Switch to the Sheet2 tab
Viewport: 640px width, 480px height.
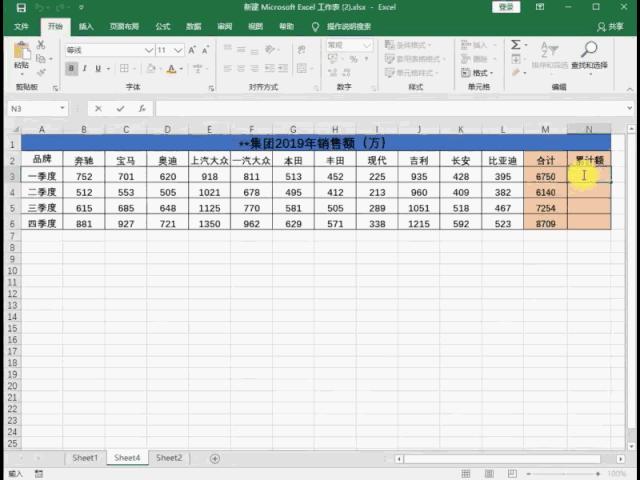(169, 458)
